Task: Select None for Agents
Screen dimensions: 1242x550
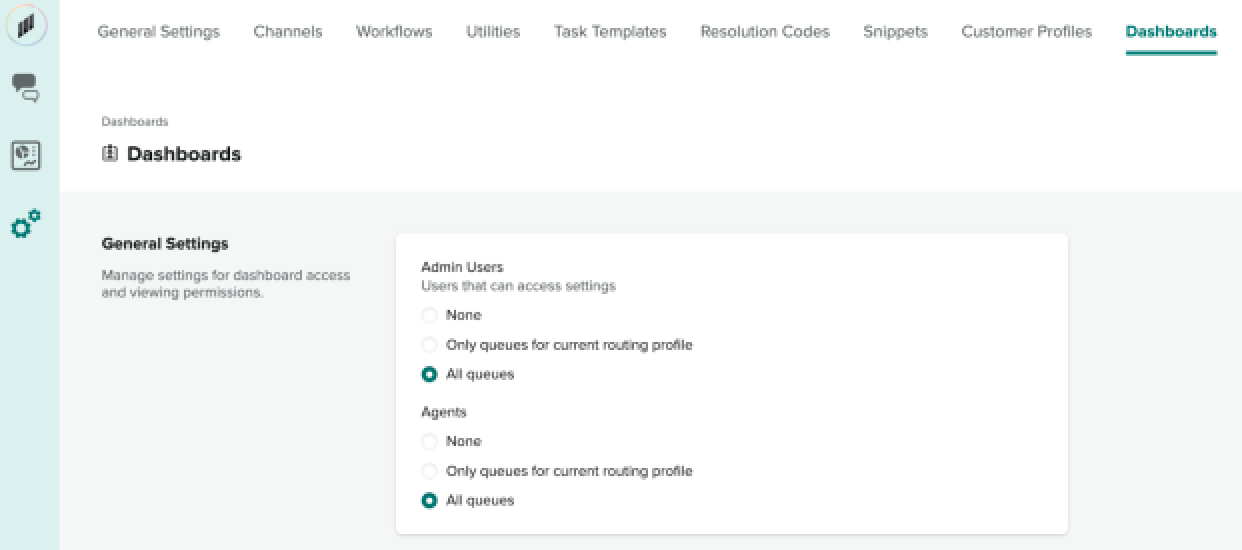Action: pos(429,441)
